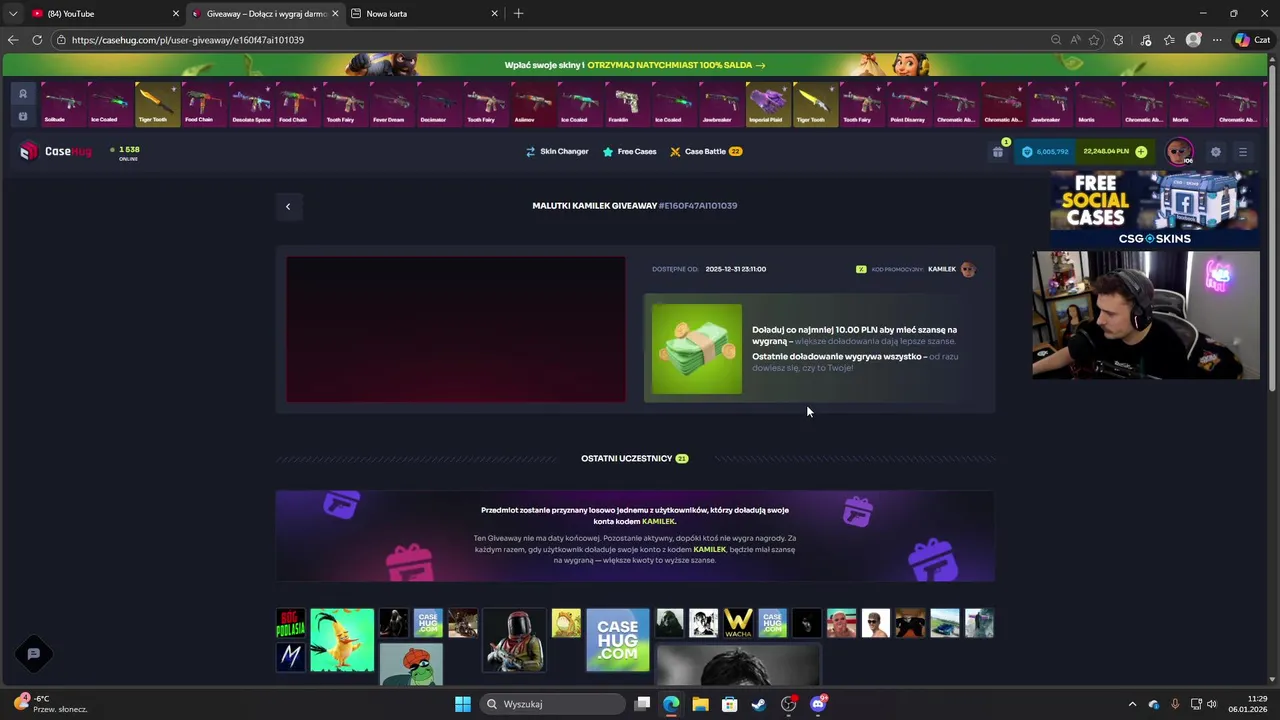The image size is (1280, 720).
Task: Click the Wyszukaj taskbar search box
Action: [x=554, y=704]
